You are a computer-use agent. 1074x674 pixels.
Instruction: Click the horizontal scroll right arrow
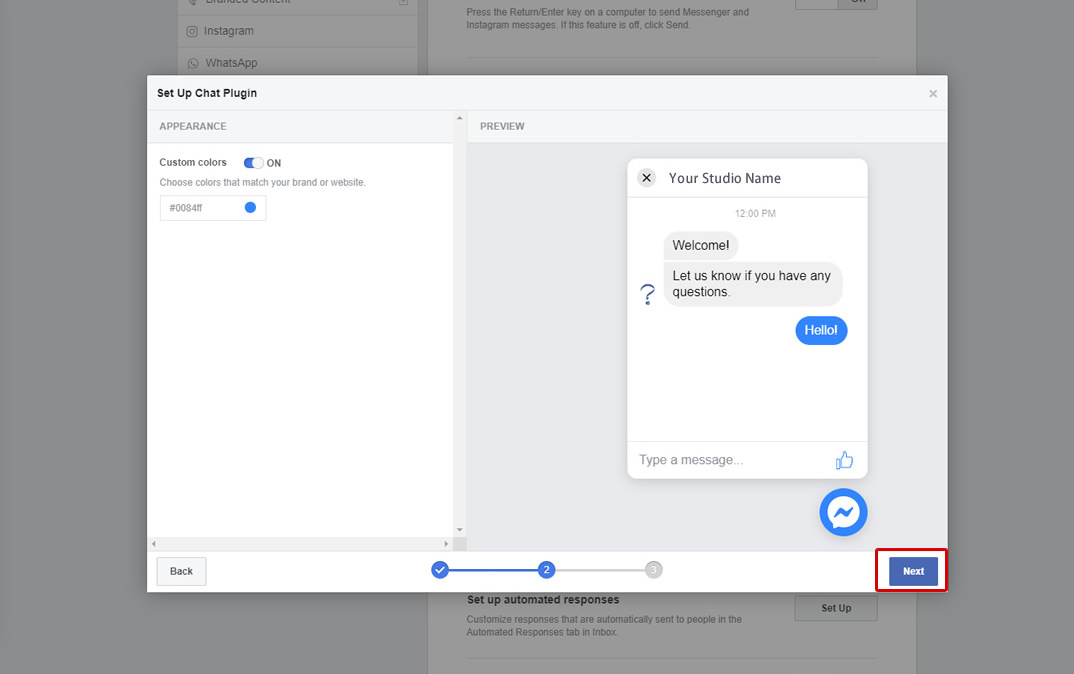tap(446, 544)
